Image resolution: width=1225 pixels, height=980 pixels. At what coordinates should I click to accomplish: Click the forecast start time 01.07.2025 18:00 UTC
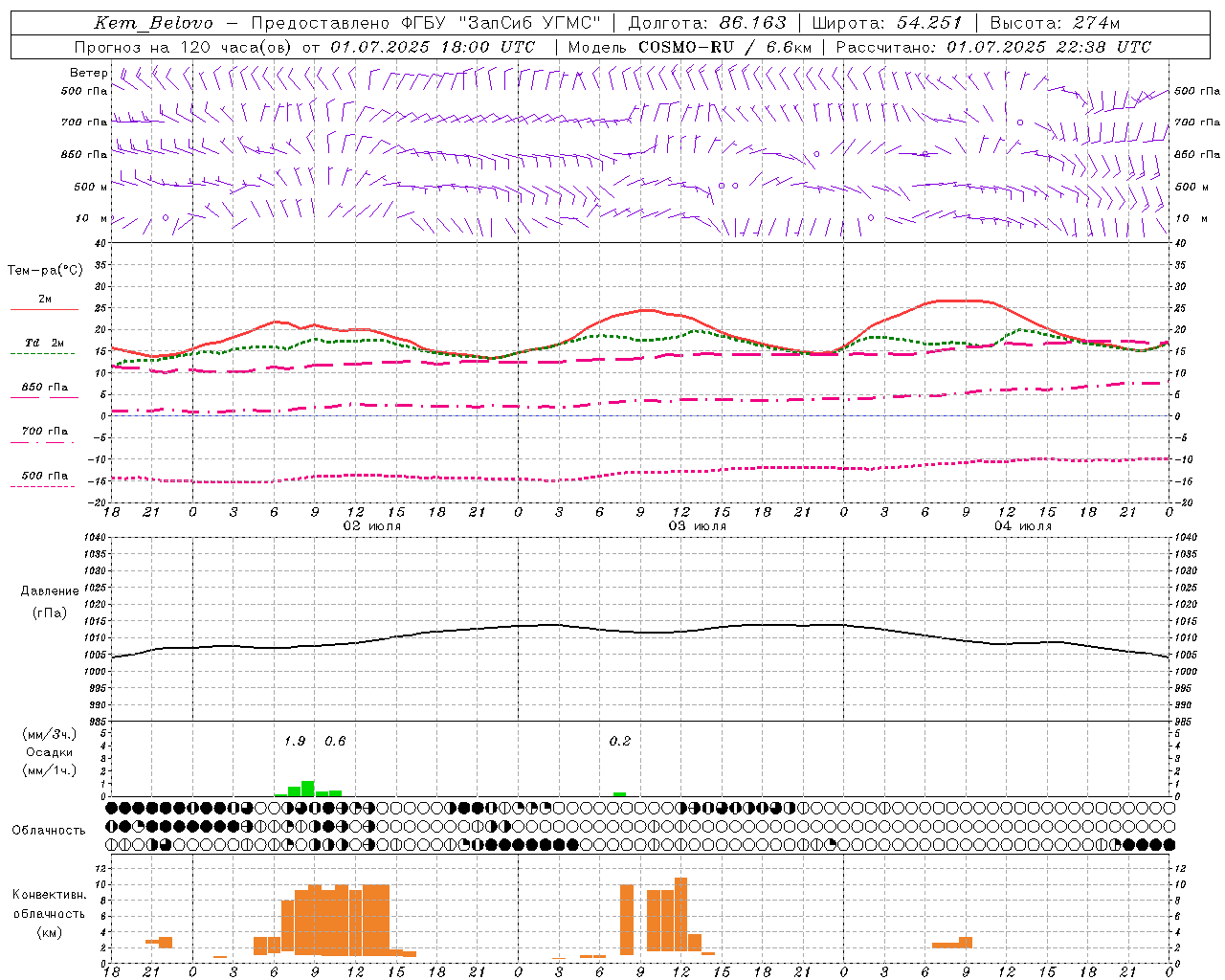coord(433,47)
